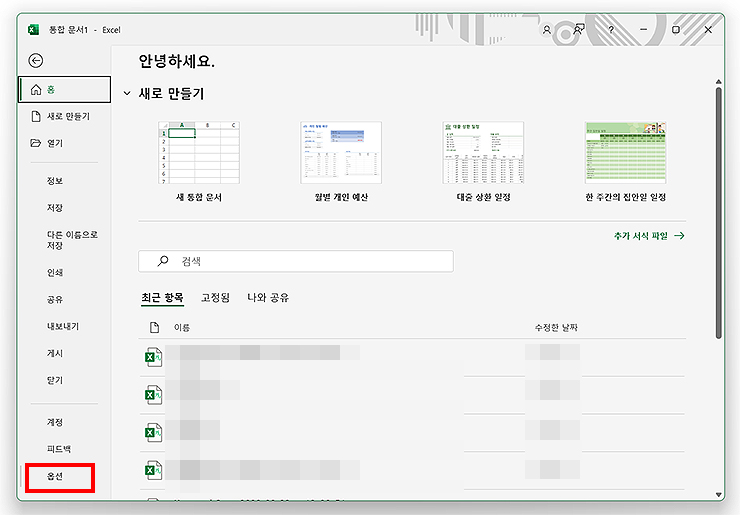This screenshot has width=740, height=515.
Task: Click the 추가 서식 파일 link
Action: pyautogui.click(x=649, y=236)
